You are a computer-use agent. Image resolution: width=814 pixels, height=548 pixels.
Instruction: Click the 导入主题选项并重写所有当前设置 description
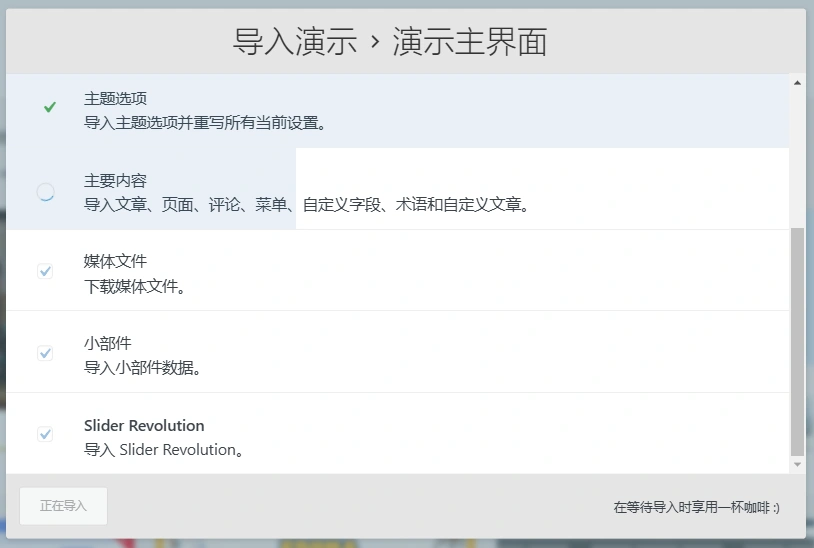pyautogui.click(x=205, y=123)
